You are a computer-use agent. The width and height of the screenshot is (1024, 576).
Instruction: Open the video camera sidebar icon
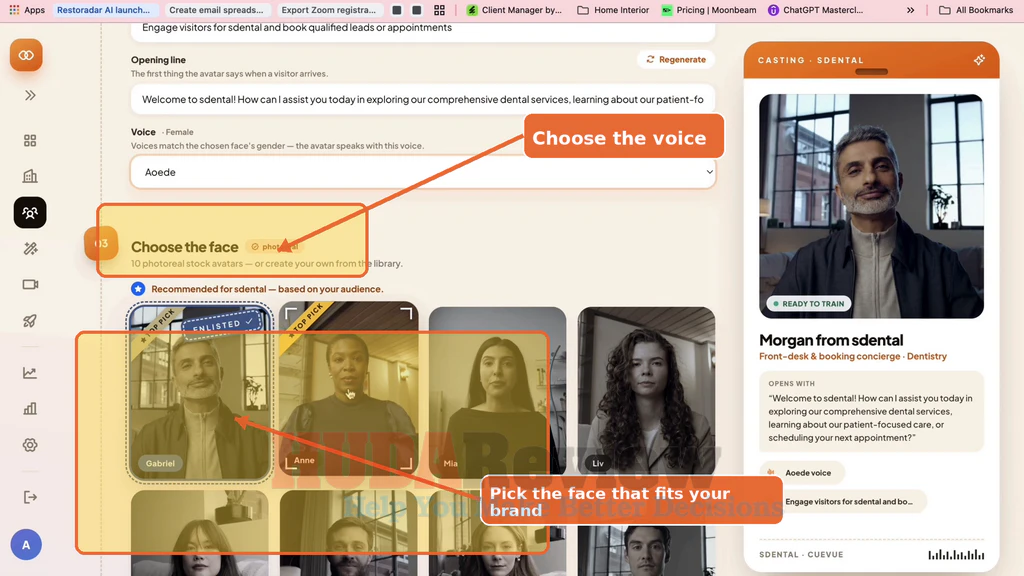pos(30,285)
